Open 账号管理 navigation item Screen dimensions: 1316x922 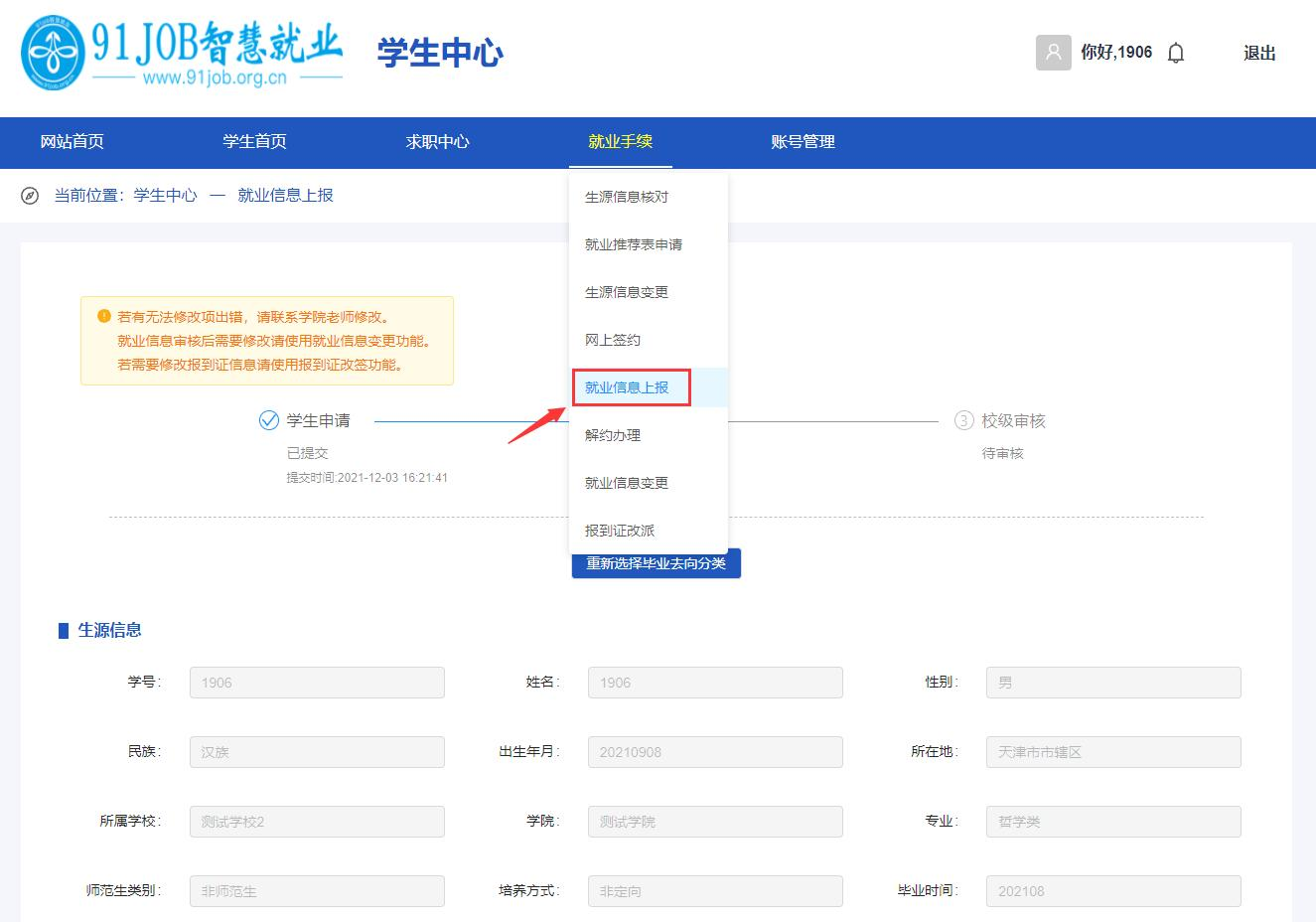point(803,142)
